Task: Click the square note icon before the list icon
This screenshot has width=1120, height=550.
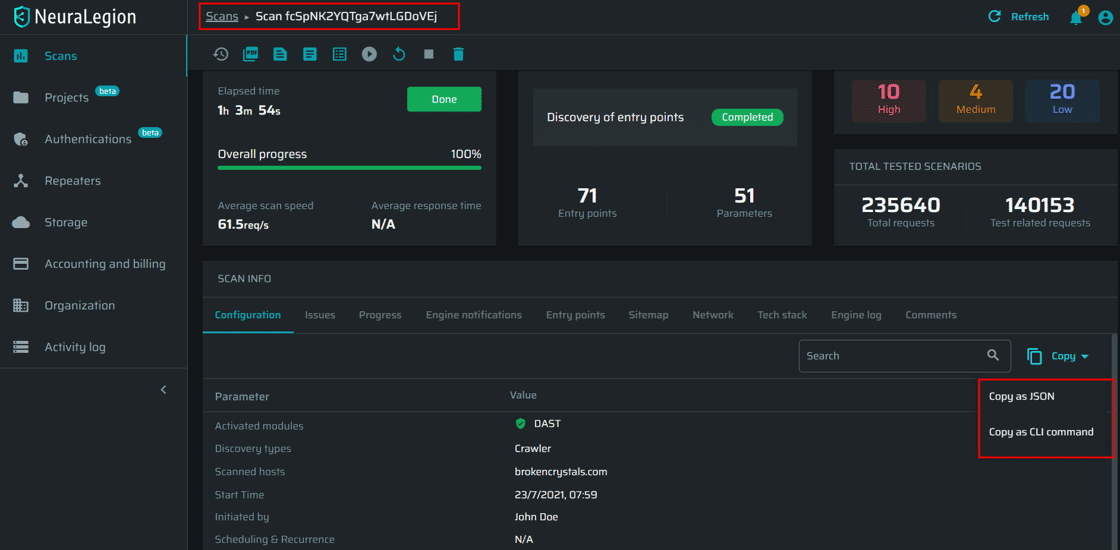Action: (310, 54)
